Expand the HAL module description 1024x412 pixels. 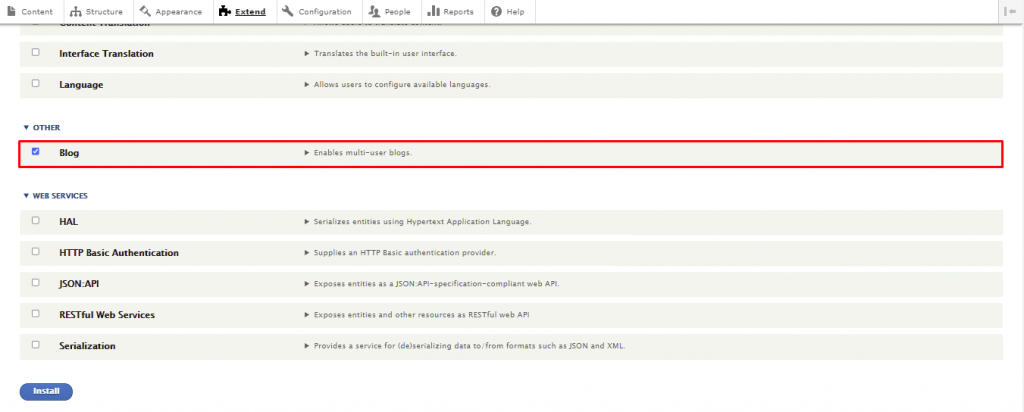tap(307, 221)
